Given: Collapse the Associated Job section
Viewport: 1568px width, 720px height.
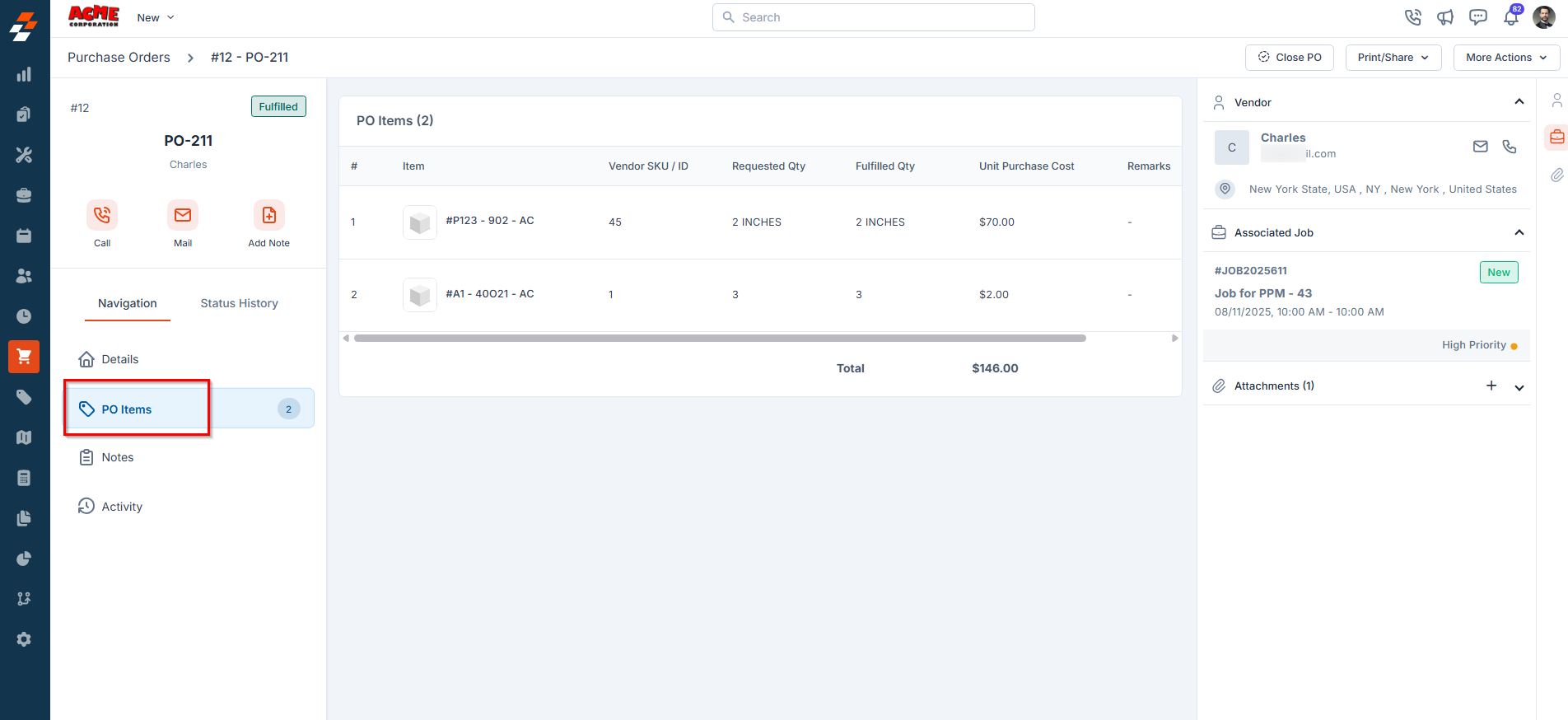Looking at the screenshot, I should [1519, 232].
